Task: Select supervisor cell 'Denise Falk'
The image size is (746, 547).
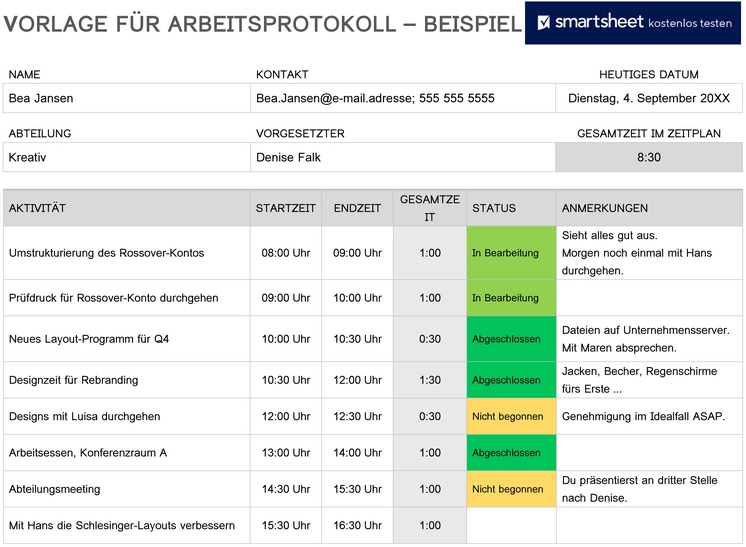Action: click(x=402, y=157)
